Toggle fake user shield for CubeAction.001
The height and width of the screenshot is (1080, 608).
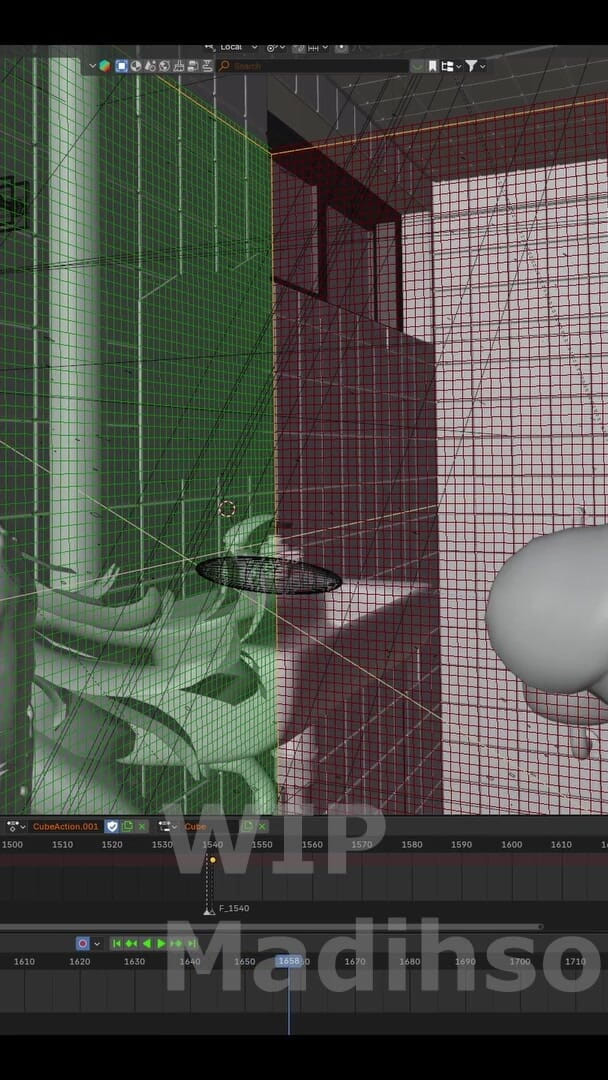tap(112, 827)
